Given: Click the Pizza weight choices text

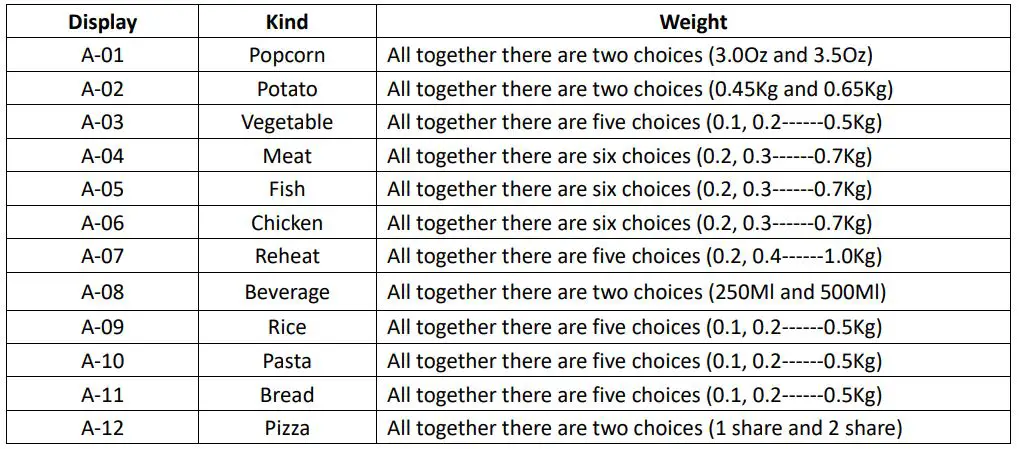Looking at the screenshot, I should tap(644, 429).
